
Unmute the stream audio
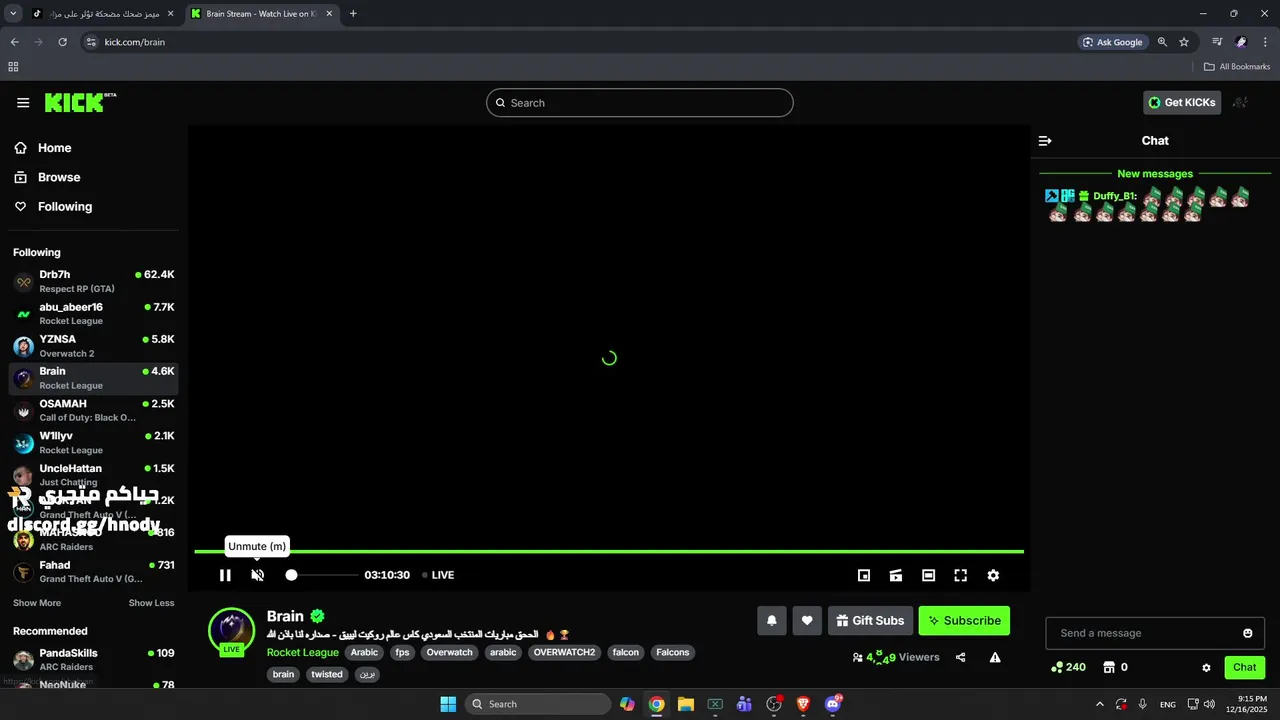(257, 575)
